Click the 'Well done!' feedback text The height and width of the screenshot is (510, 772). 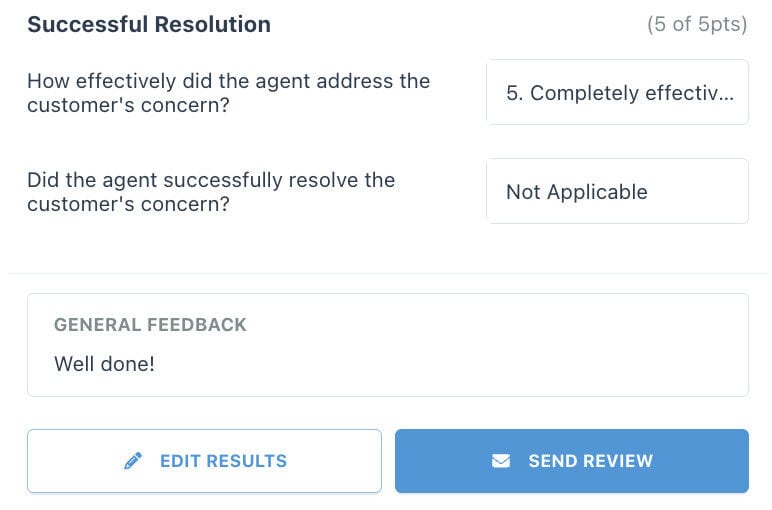104,364
